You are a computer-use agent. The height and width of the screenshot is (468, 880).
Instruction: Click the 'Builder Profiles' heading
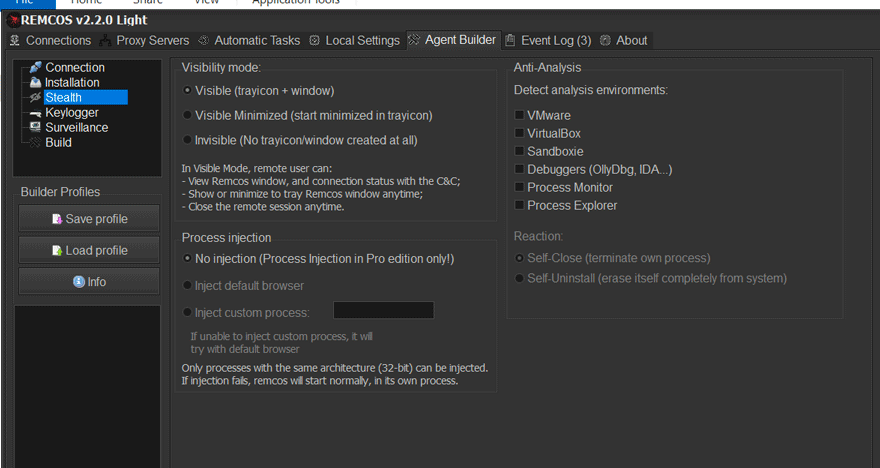(60, 192)
